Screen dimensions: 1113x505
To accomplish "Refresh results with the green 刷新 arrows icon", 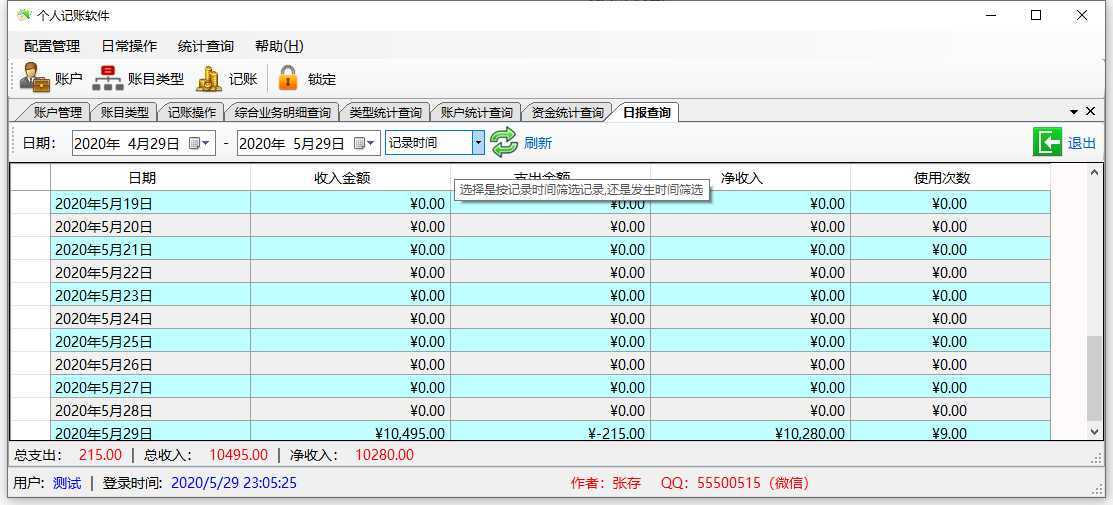I will (x=504, y=142).
